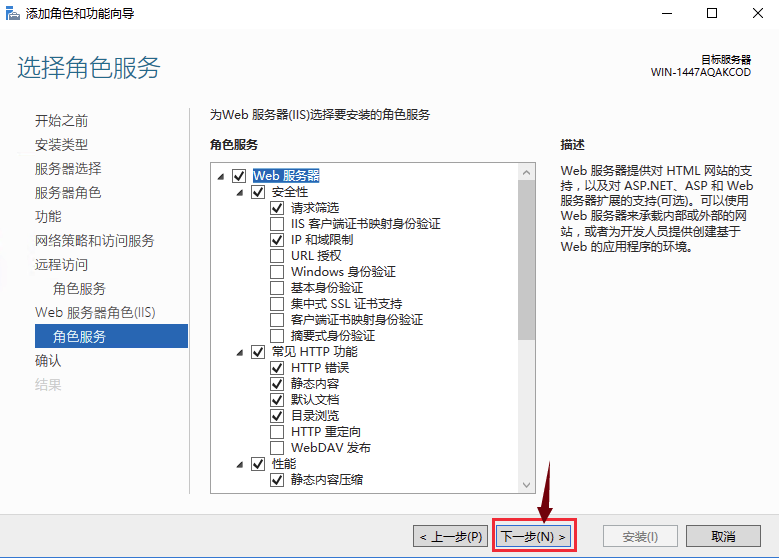Click the wizard icon in the title bar
The width and height of the screenshot is (779, 558).
12,13
